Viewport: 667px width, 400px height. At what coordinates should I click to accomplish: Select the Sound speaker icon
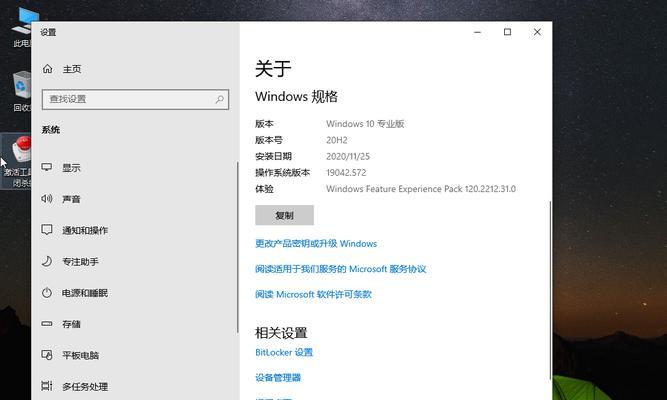47,198
